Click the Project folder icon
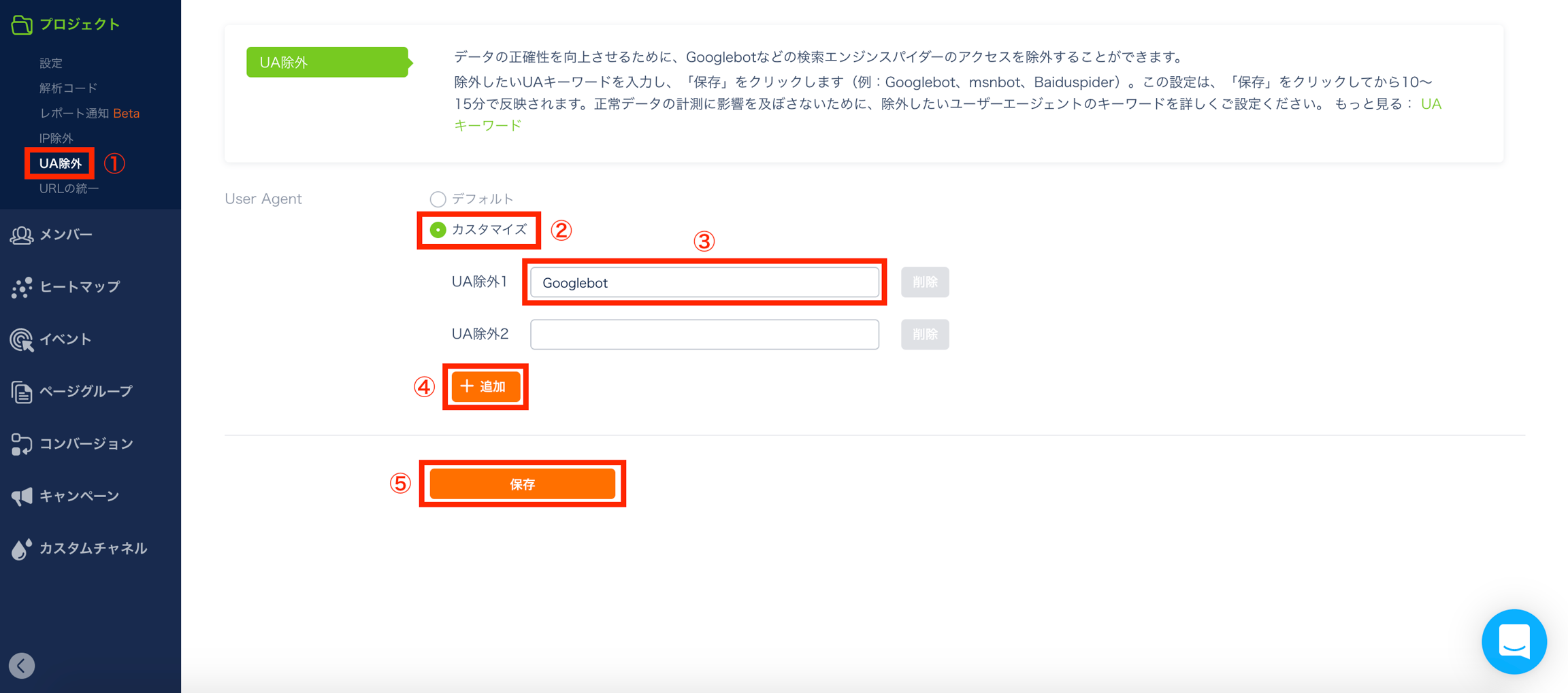The width and height of the screenshot is (1568, 693). [22, 25]
